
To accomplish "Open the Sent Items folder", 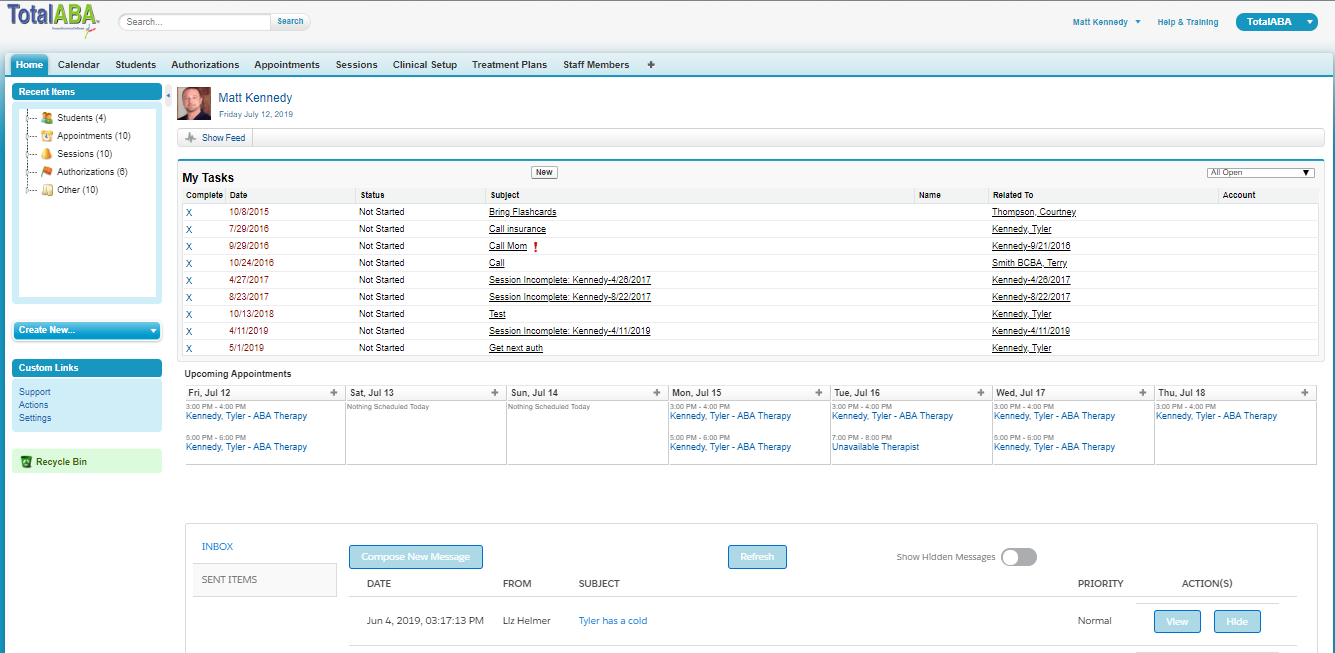I will tap(229, 580).
